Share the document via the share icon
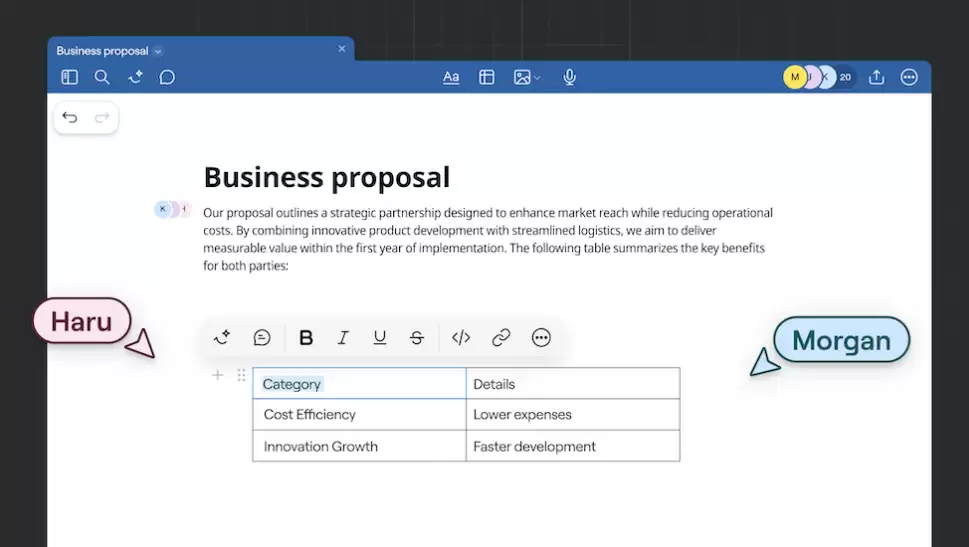The width and height of the screenshot is (969, 547). pyautogui.click(x=877, y=77)
